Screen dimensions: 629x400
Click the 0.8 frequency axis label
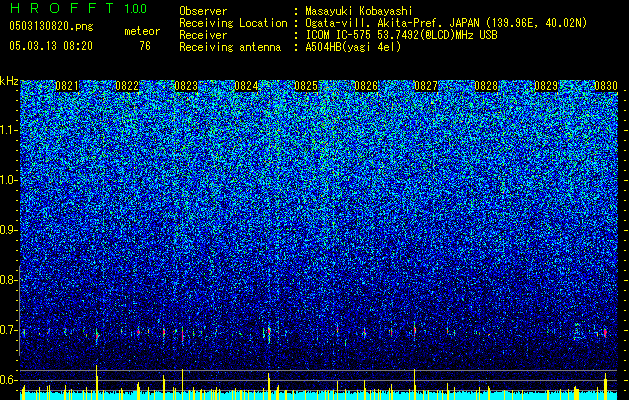pyautogui.click(x=8, y=280)
